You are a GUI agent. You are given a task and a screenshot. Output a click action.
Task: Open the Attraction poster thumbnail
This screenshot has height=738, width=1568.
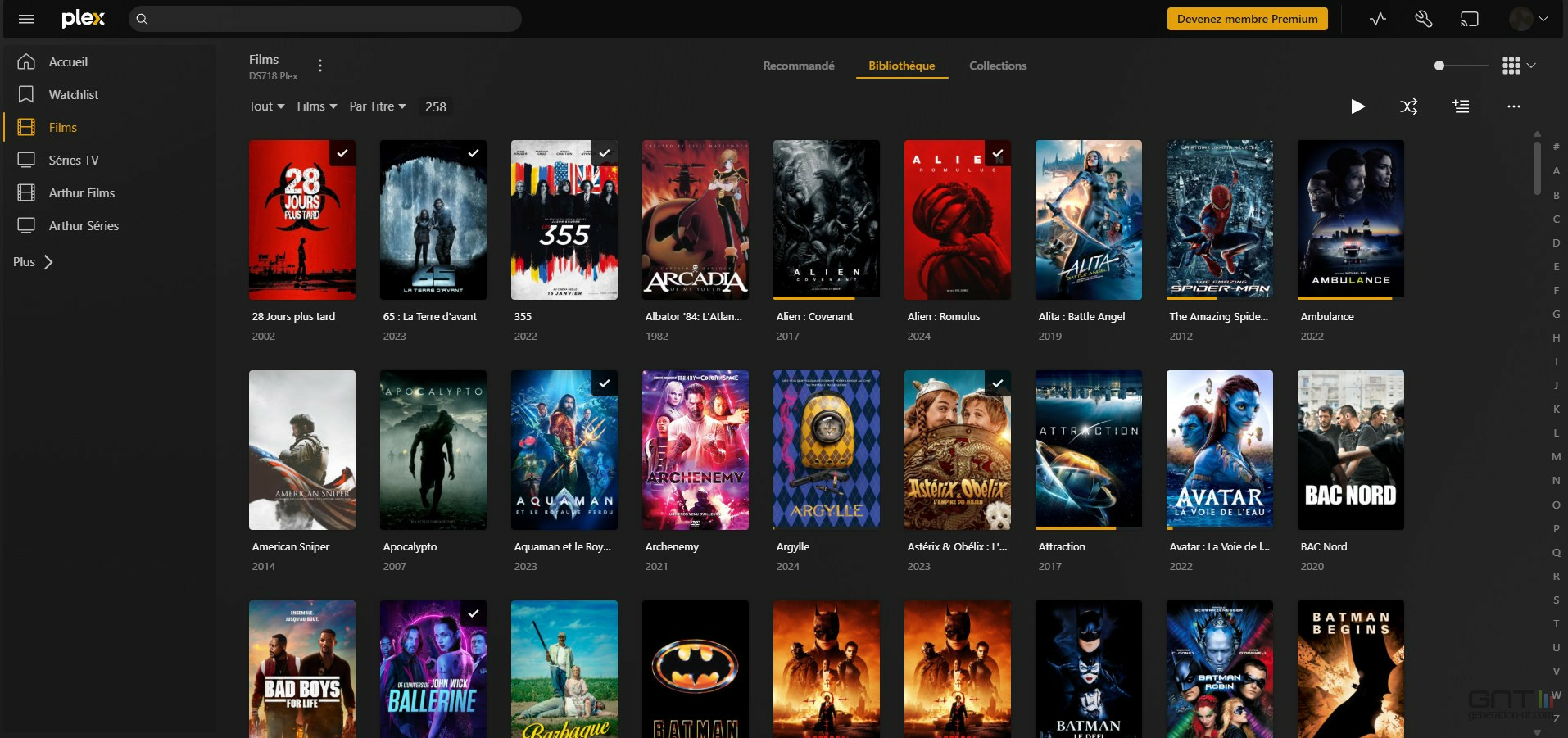(1089, 450)
